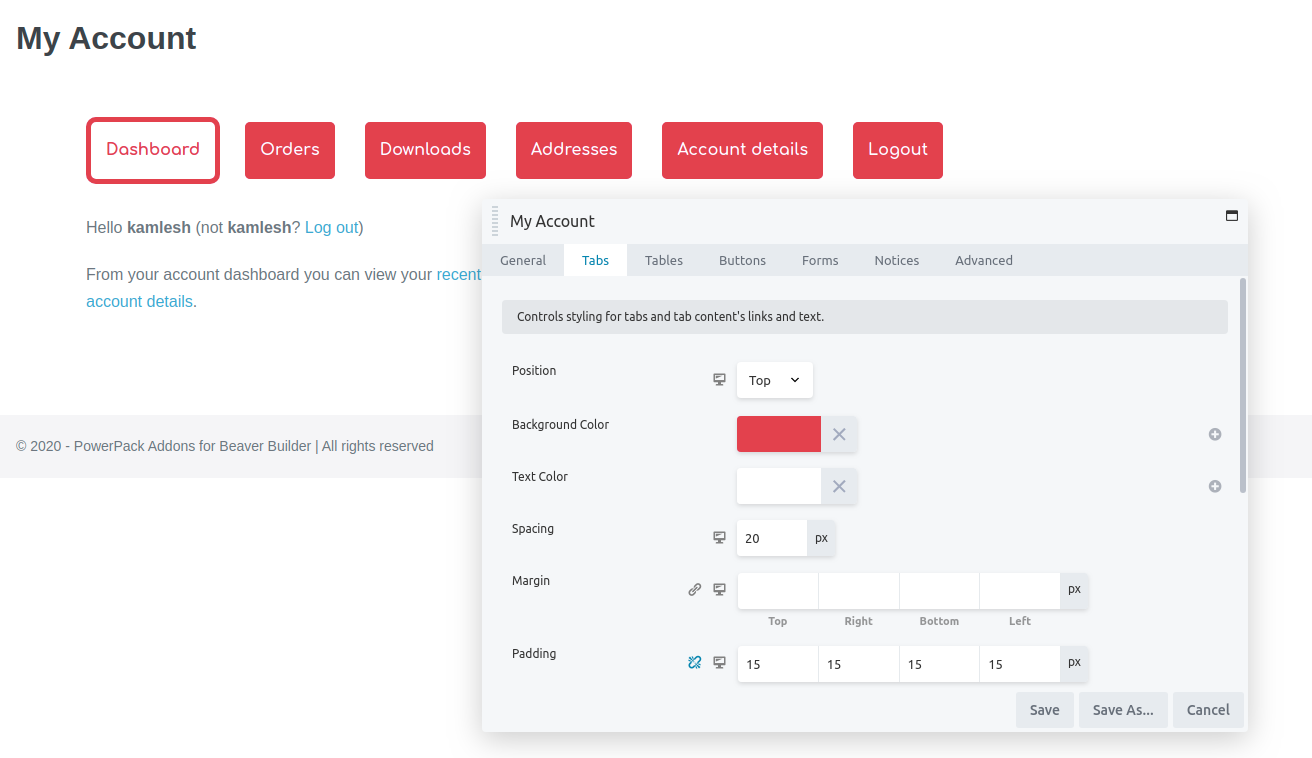The width and height of the screenshot is (1312, 758).
Task: Open the Position dropdown showing Top
Action: click(774, 380)
